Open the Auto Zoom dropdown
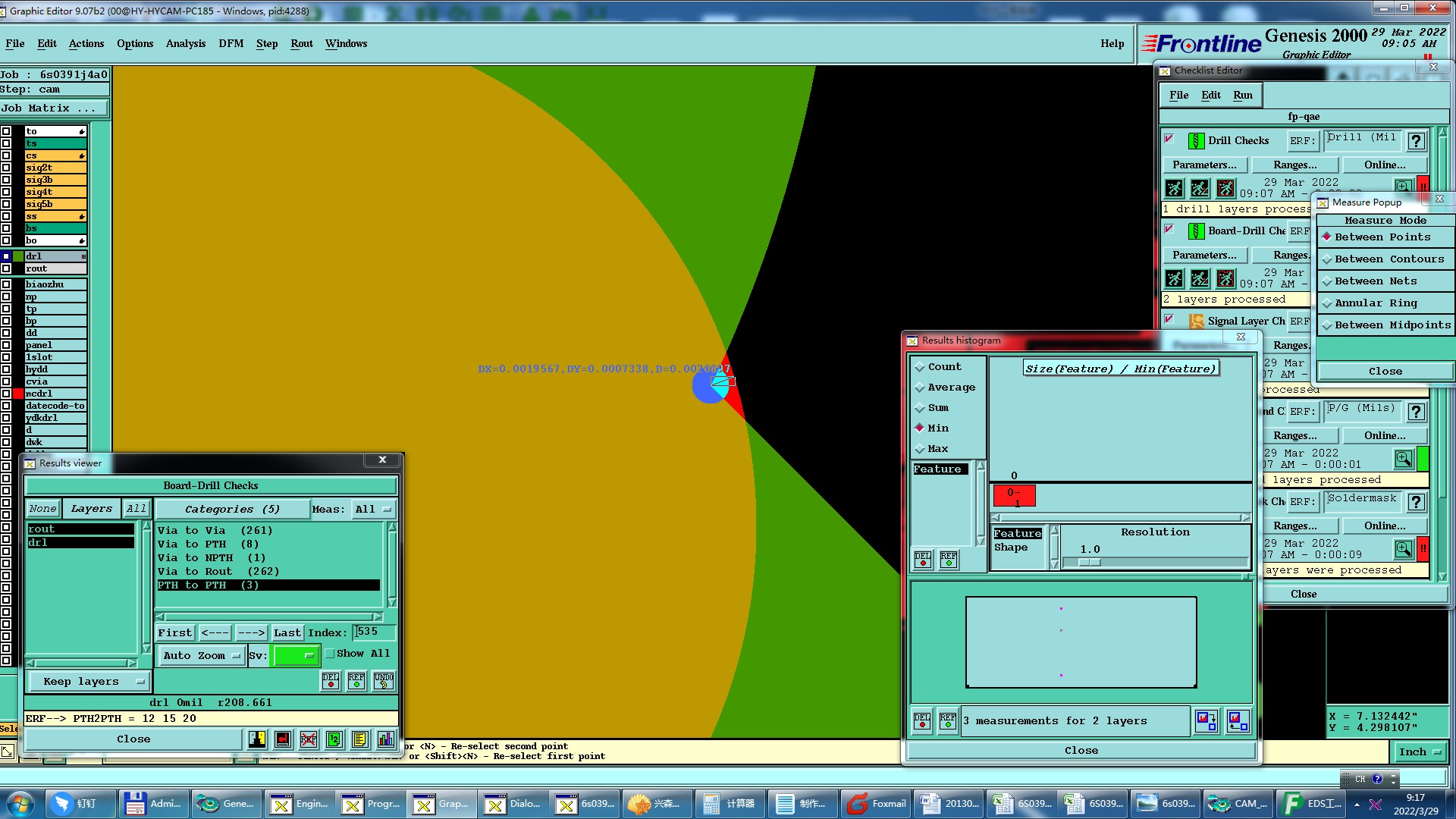This screenshot has height=819, width=1456. tap(201, 656)
